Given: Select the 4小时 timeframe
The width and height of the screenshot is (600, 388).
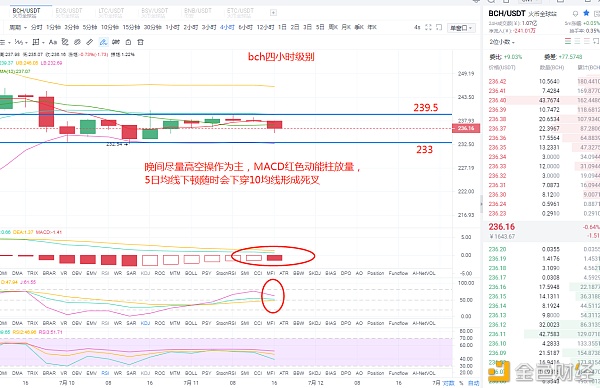Looking at the screenshot, I should (x=227, y=28).
